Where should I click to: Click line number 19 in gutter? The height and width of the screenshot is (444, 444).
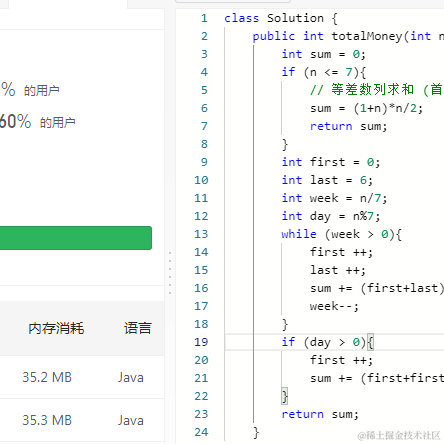[x=201, y=342]
